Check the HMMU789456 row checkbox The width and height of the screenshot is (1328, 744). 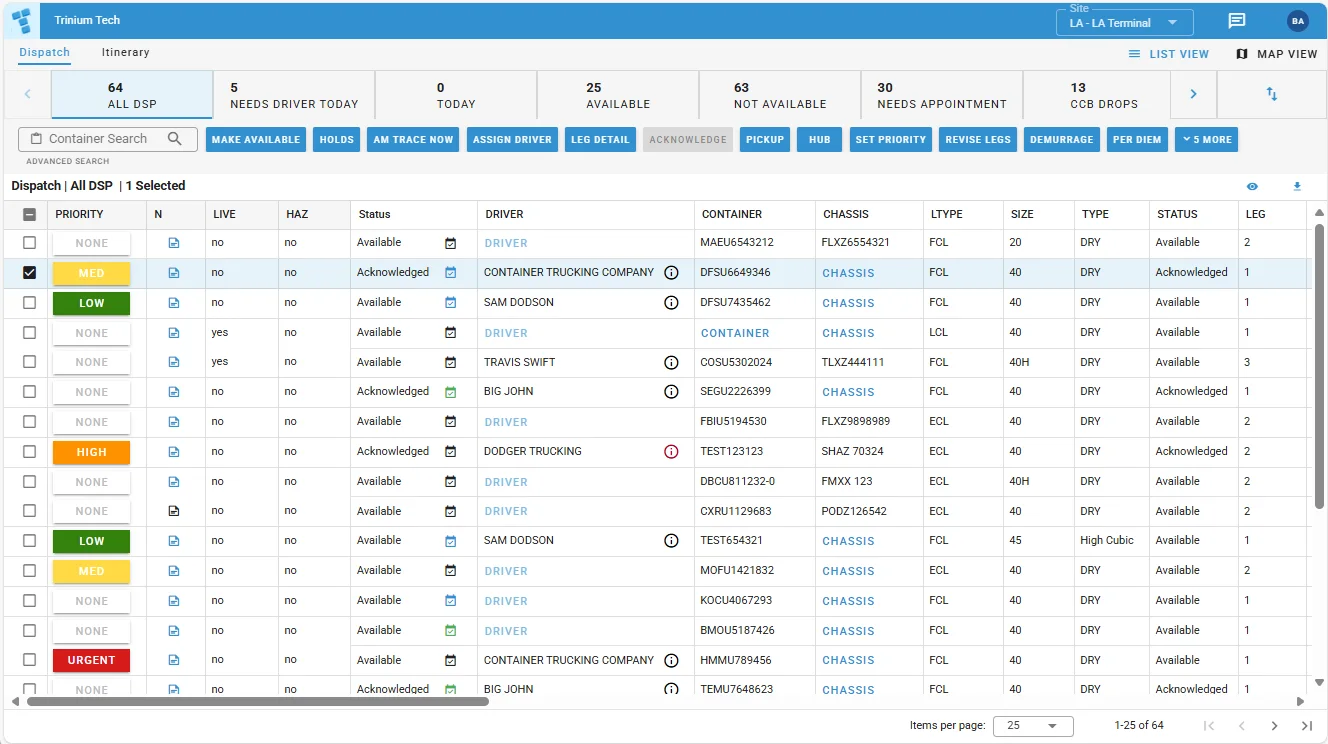pyautogui.click(x=29, y=660)
